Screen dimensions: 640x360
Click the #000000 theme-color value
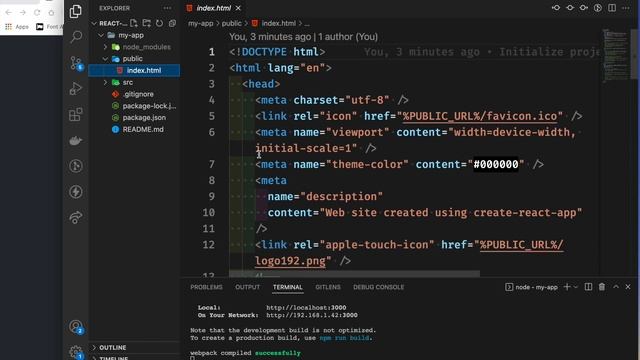pos(496,164)
